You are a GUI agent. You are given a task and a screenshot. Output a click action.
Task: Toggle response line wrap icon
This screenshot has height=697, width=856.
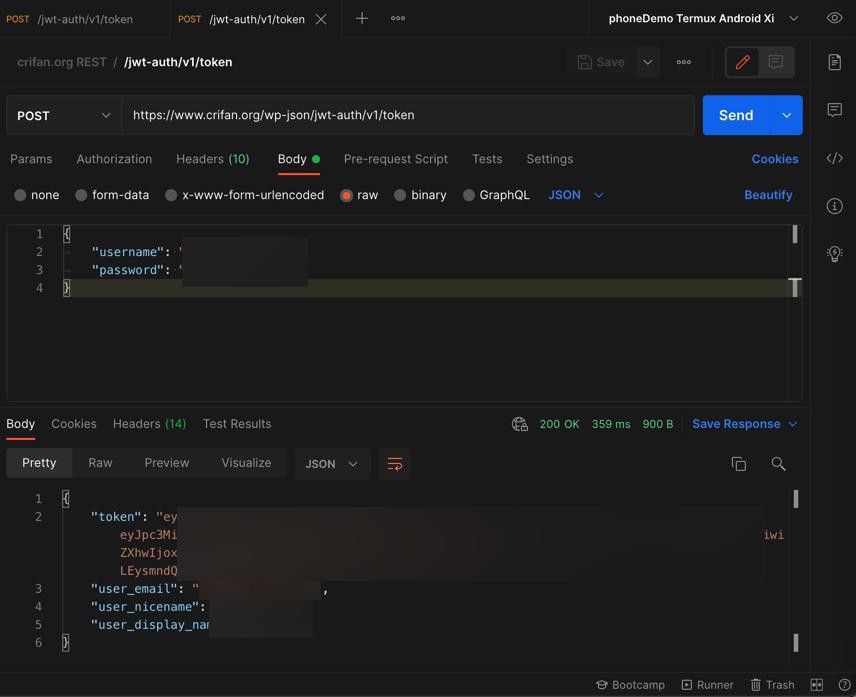tap(395, 464)
